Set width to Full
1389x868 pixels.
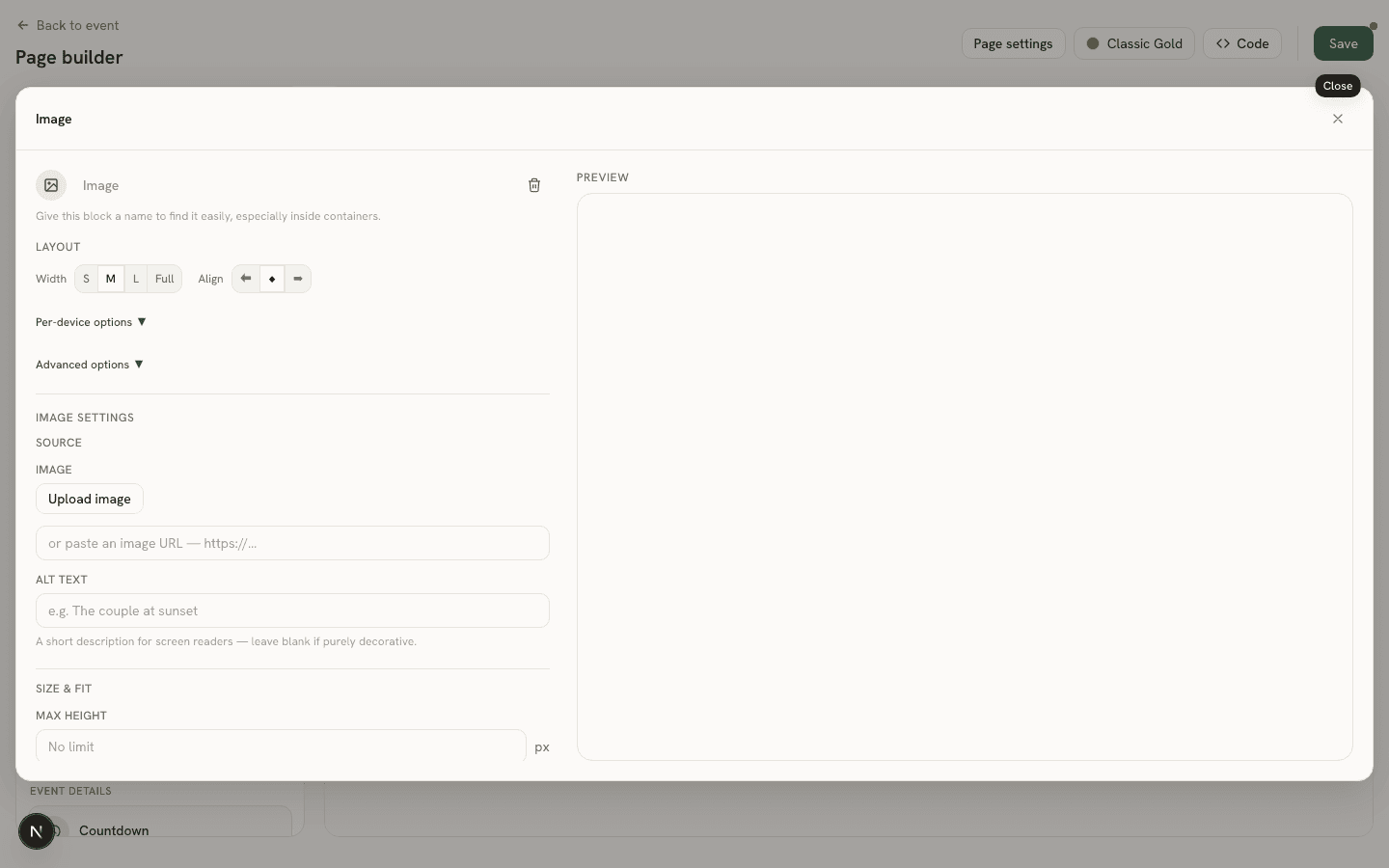[x=165, y=279]
